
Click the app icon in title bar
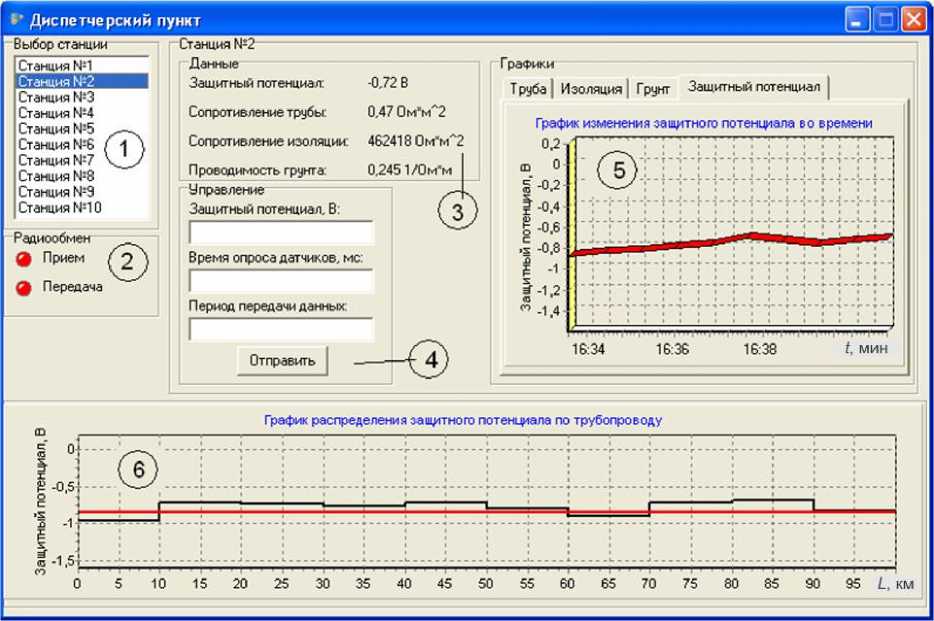(x=16, y=19)
